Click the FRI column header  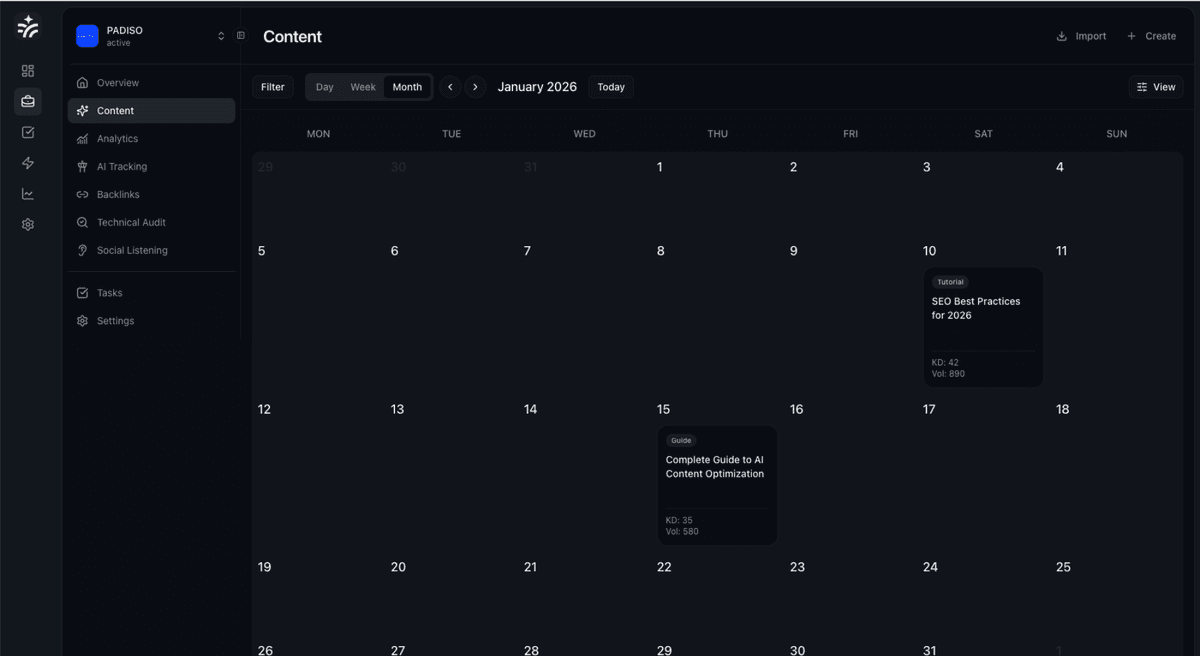coord(850,134)
